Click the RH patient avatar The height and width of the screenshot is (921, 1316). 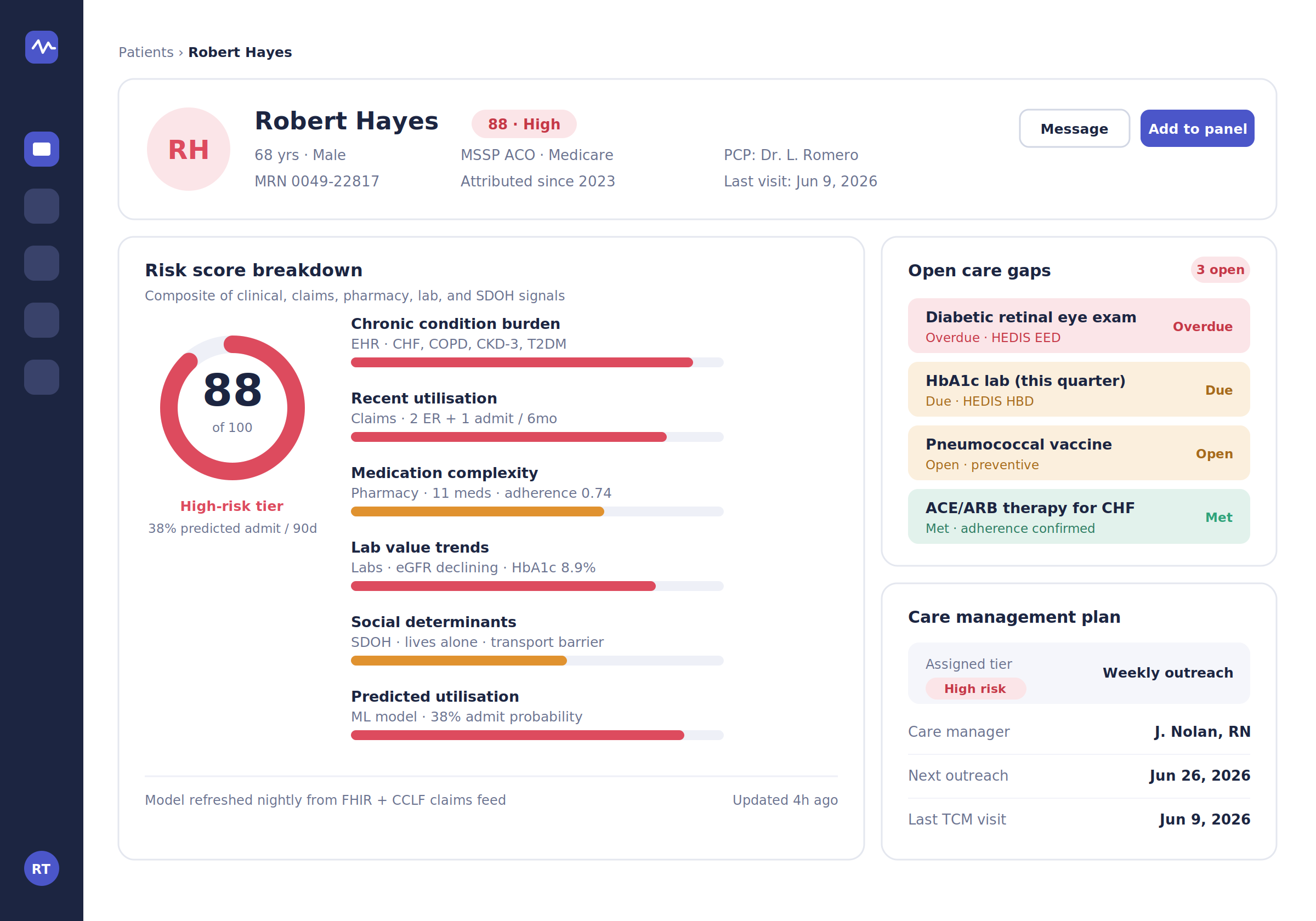click(189, 149)
